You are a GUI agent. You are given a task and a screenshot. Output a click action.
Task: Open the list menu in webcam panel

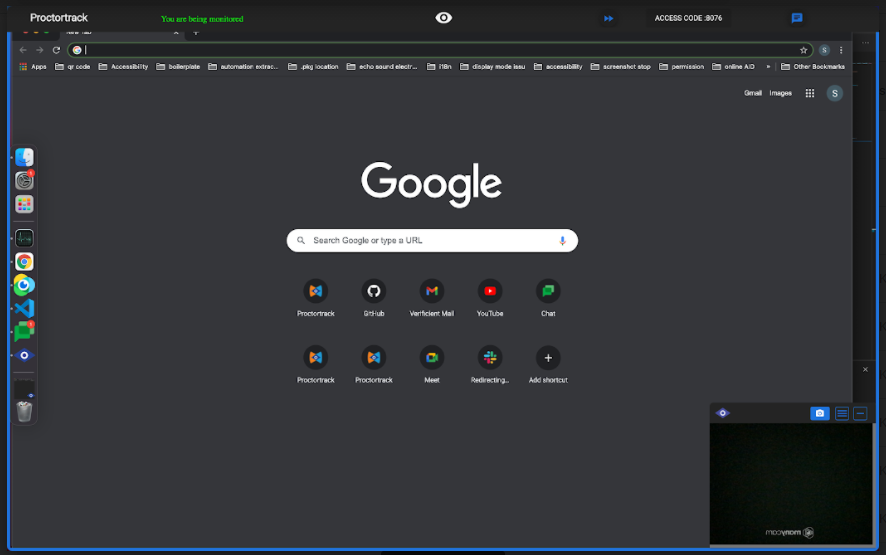[842, 414]
